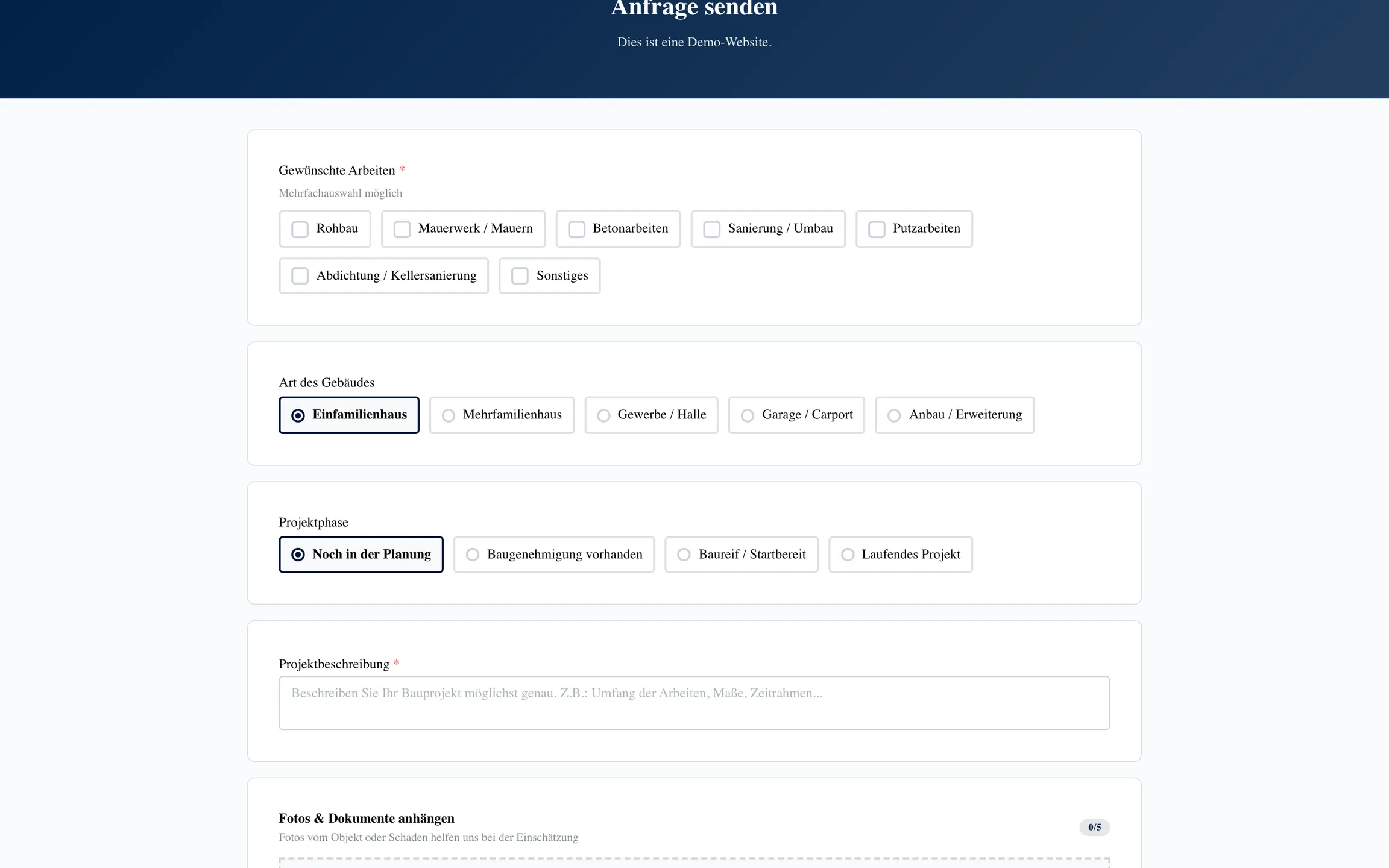Click the dashed file upload drop zone
The height and width of the screenshot is (868, 1389).
click(694, 863)
